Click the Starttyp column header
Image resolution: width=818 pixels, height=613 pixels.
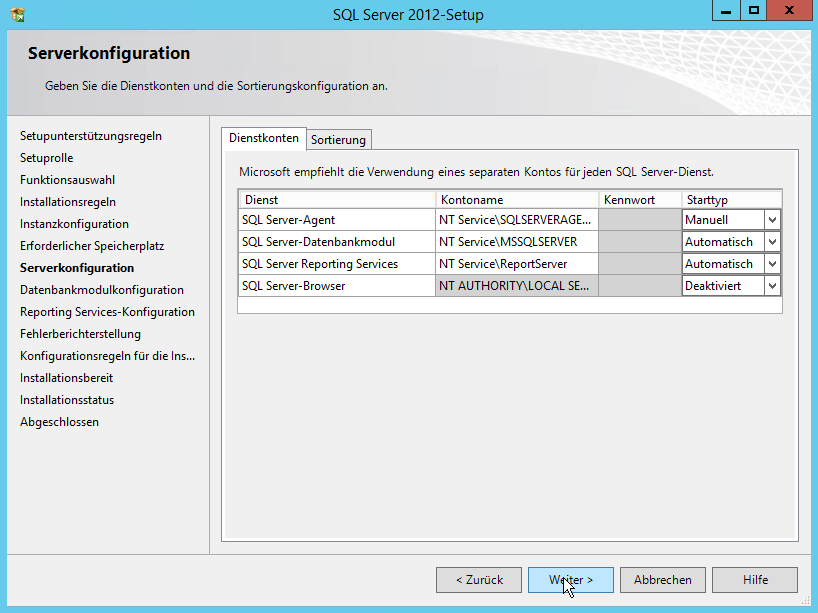731,200
